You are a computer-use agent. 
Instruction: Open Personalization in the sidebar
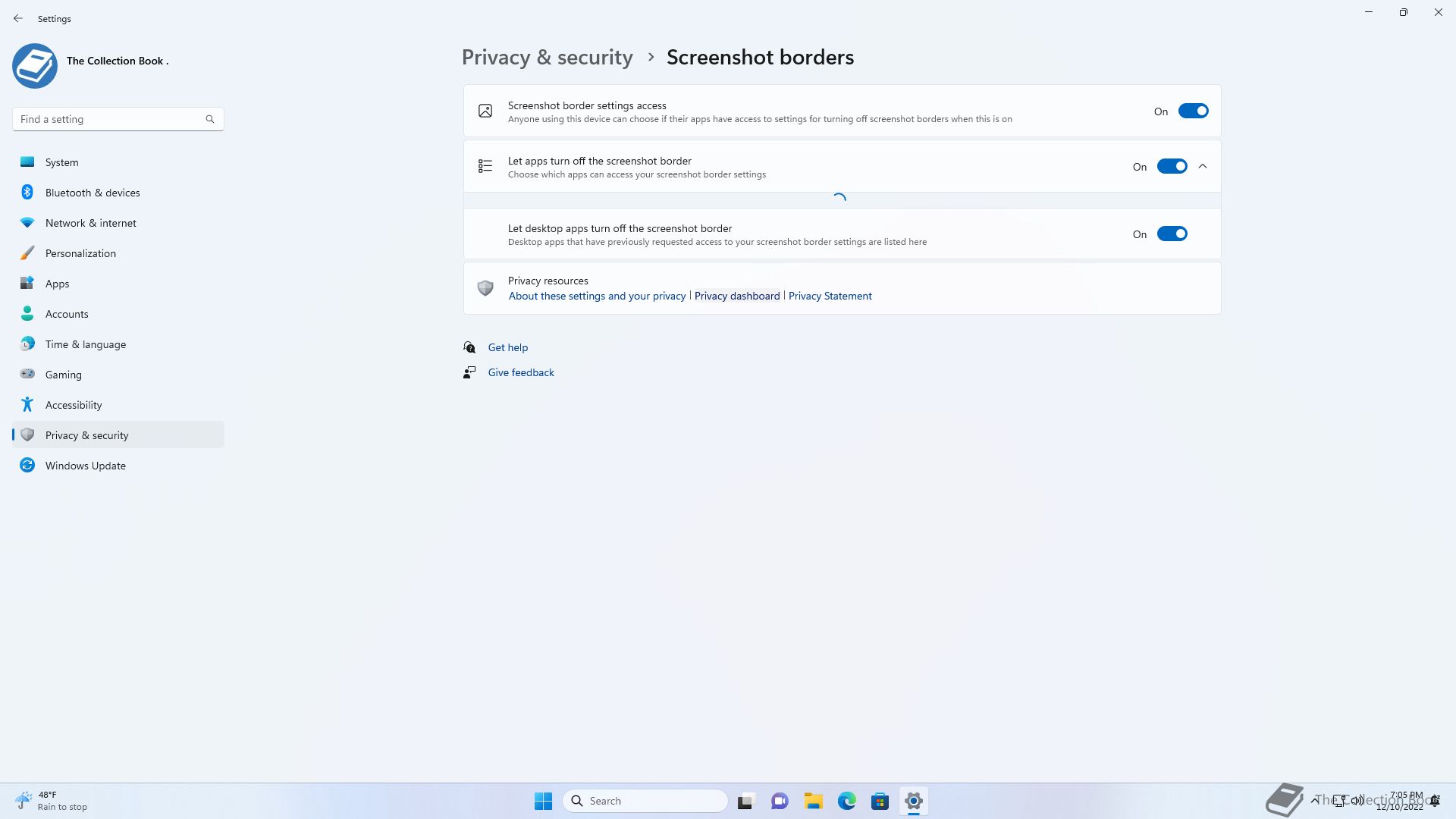tap(80, 253)
